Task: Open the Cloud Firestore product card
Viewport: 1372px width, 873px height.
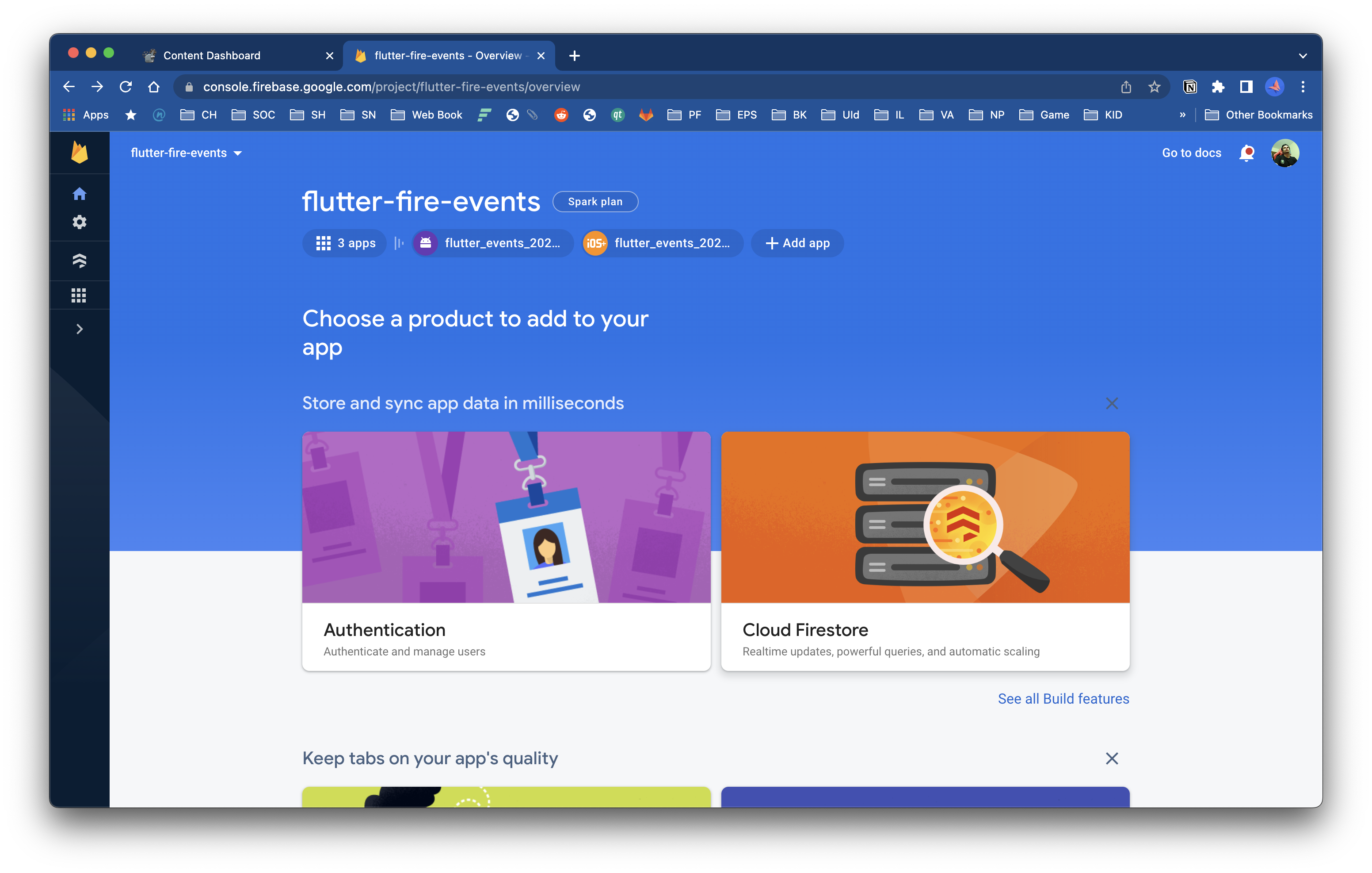Action: click(x=925, y=551)
